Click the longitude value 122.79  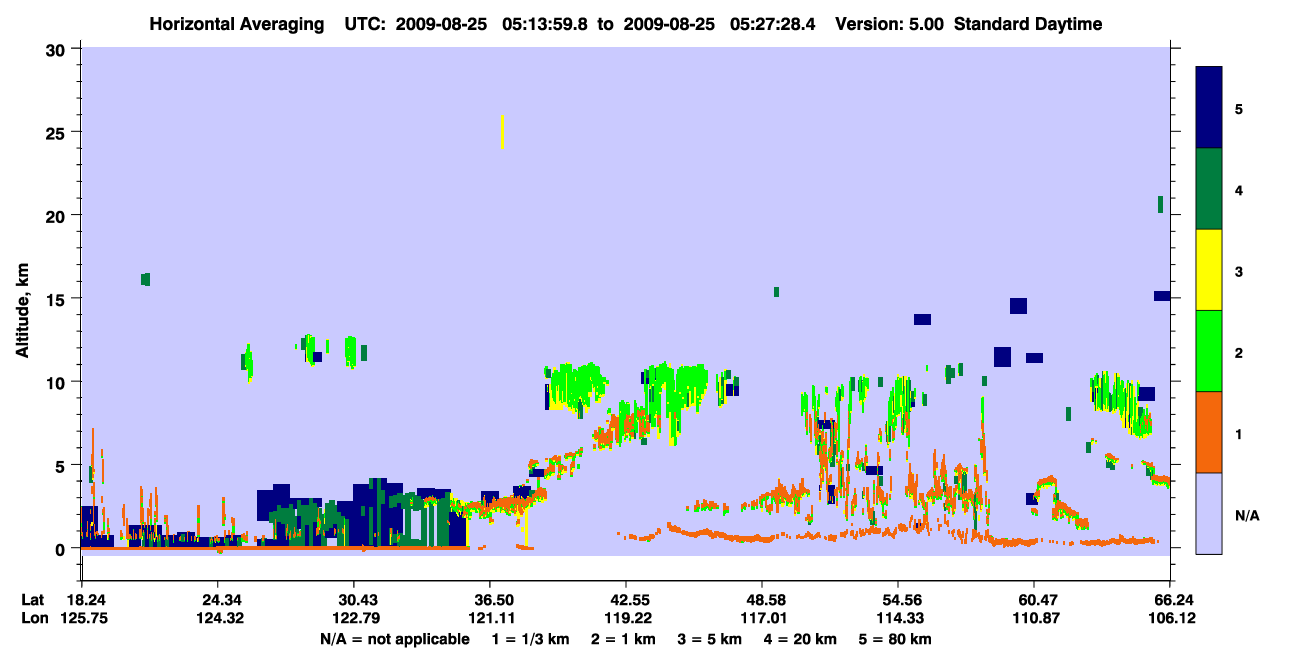point(354,618)
